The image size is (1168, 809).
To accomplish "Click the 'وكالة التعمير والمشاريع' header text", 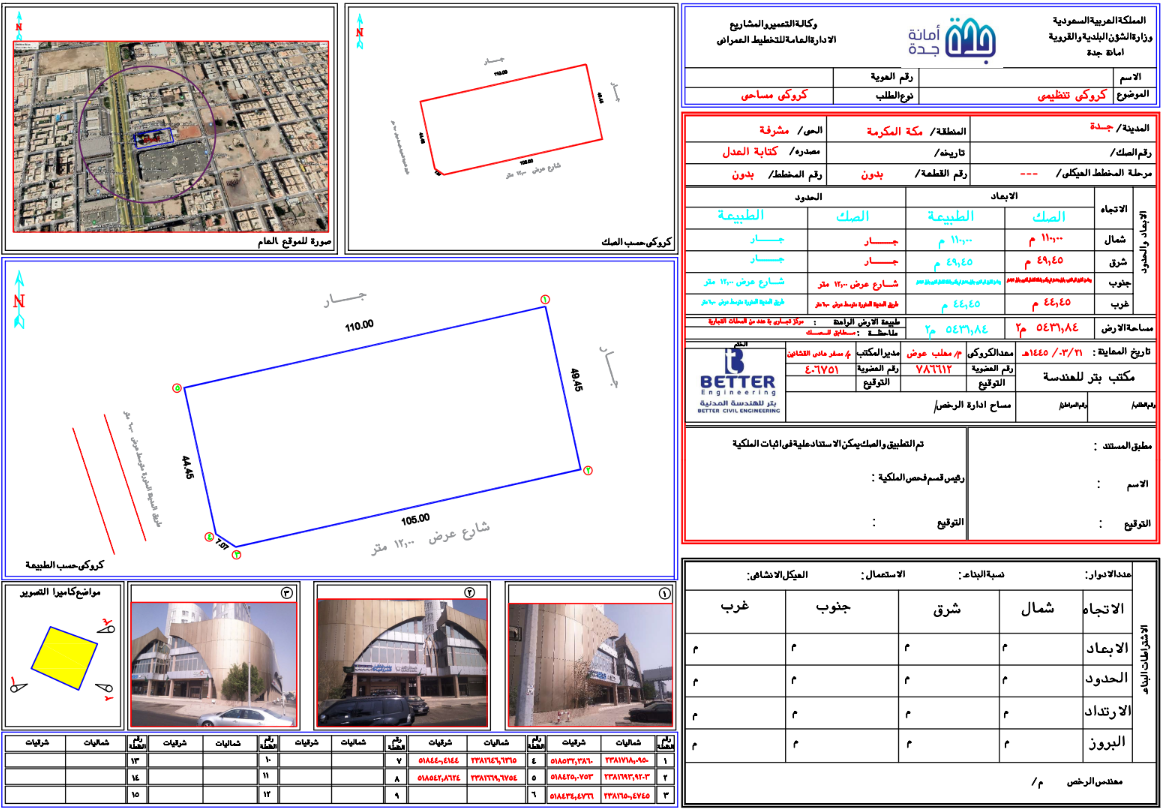I will [x=773, y=24].
